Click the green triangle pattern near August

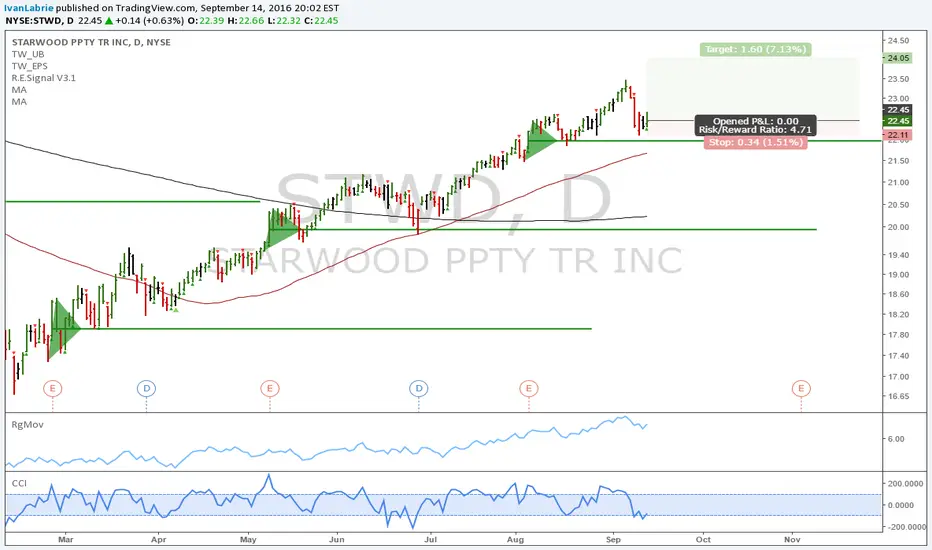point(541,140)
